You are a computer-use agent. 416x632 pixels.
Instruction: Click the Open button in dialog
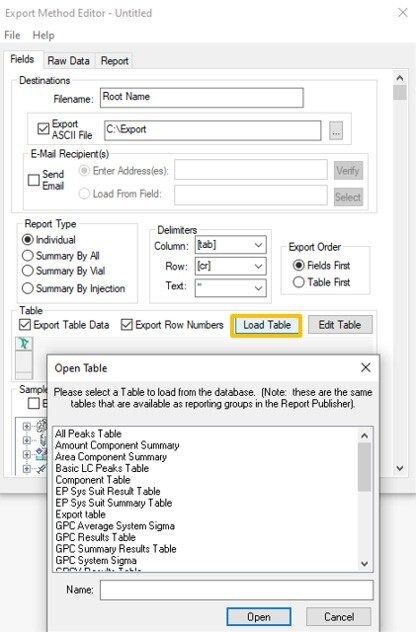coord(259,617)
